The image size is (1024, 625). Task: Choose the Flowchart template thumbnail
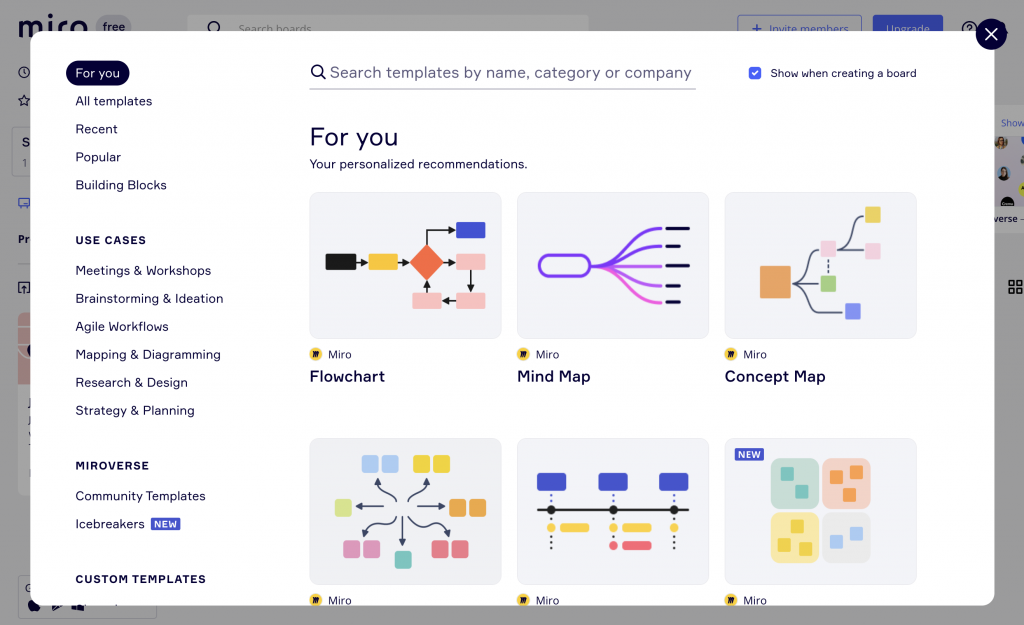point(406,265)
